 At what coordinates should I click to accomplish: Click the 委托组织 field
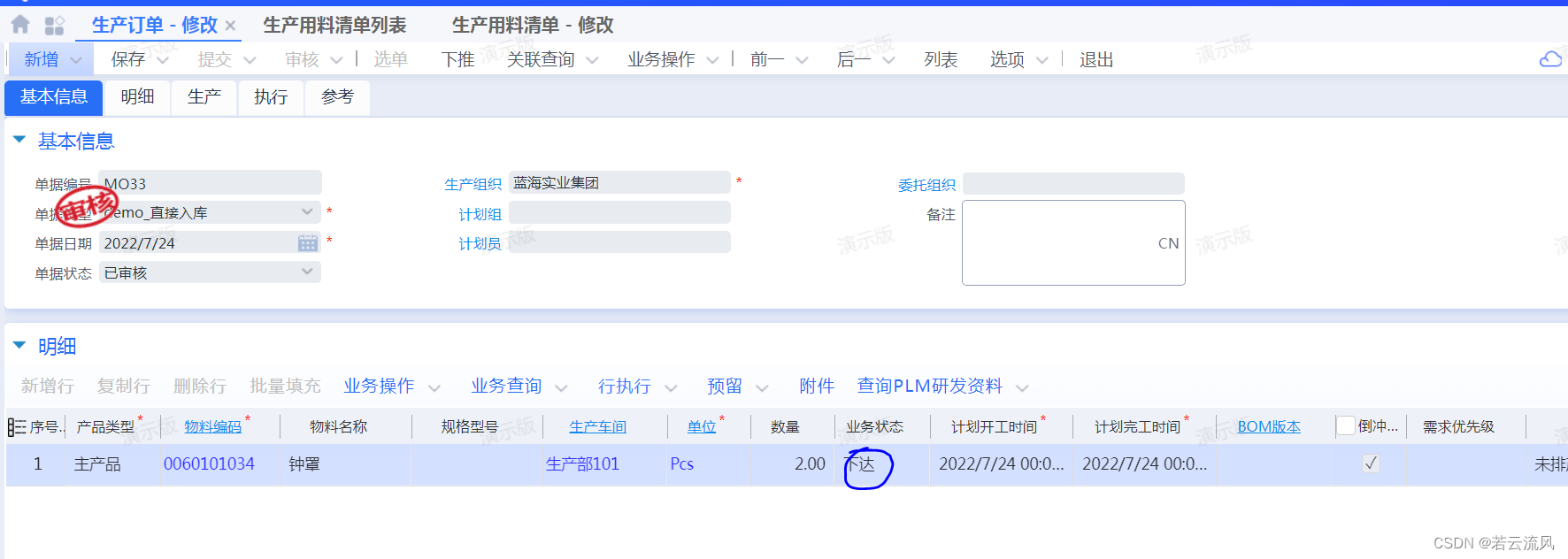click(x=1073, y=184)
